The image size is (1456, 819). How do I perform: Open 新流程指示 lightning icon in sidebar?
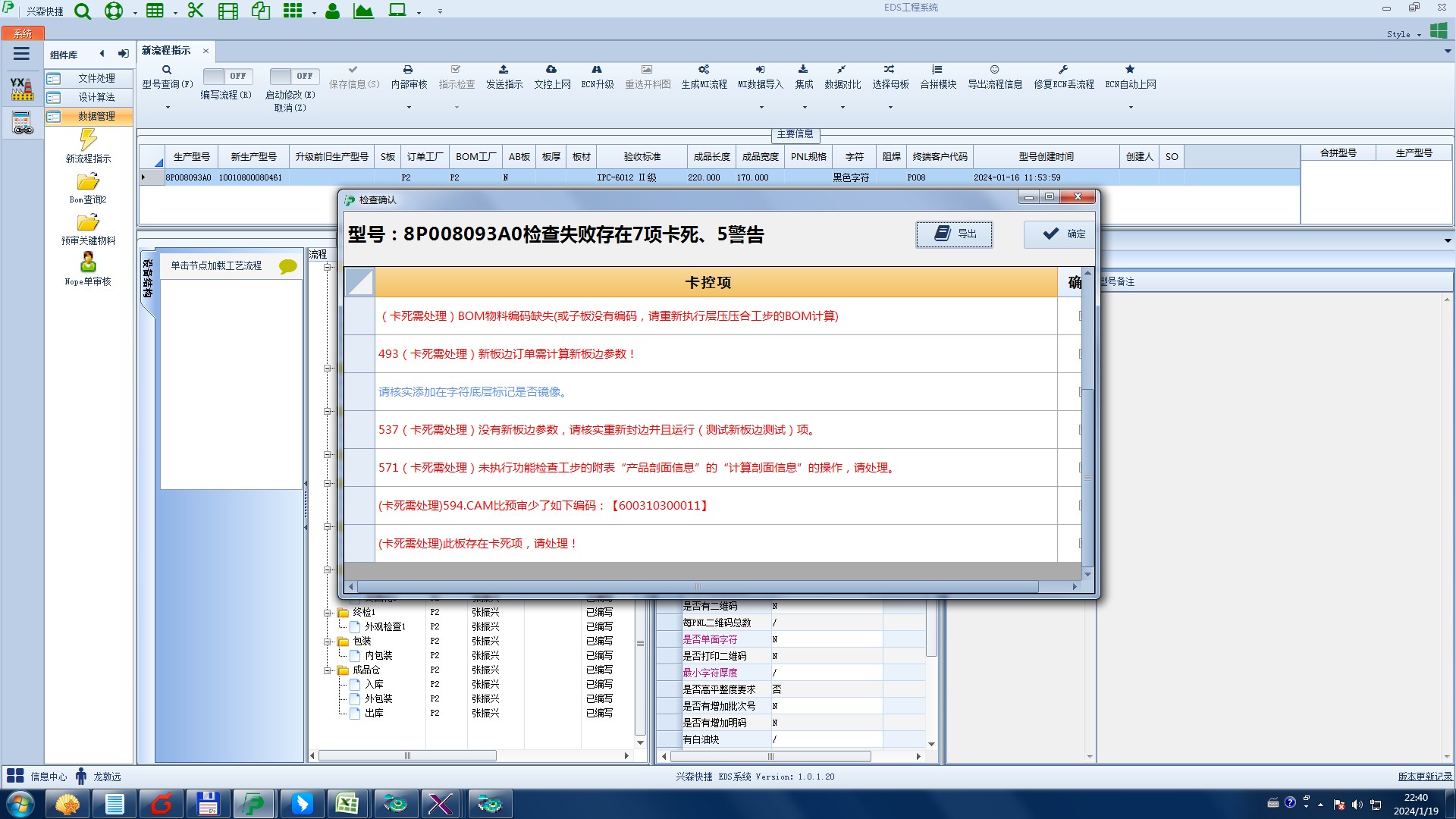click(88, 140)
